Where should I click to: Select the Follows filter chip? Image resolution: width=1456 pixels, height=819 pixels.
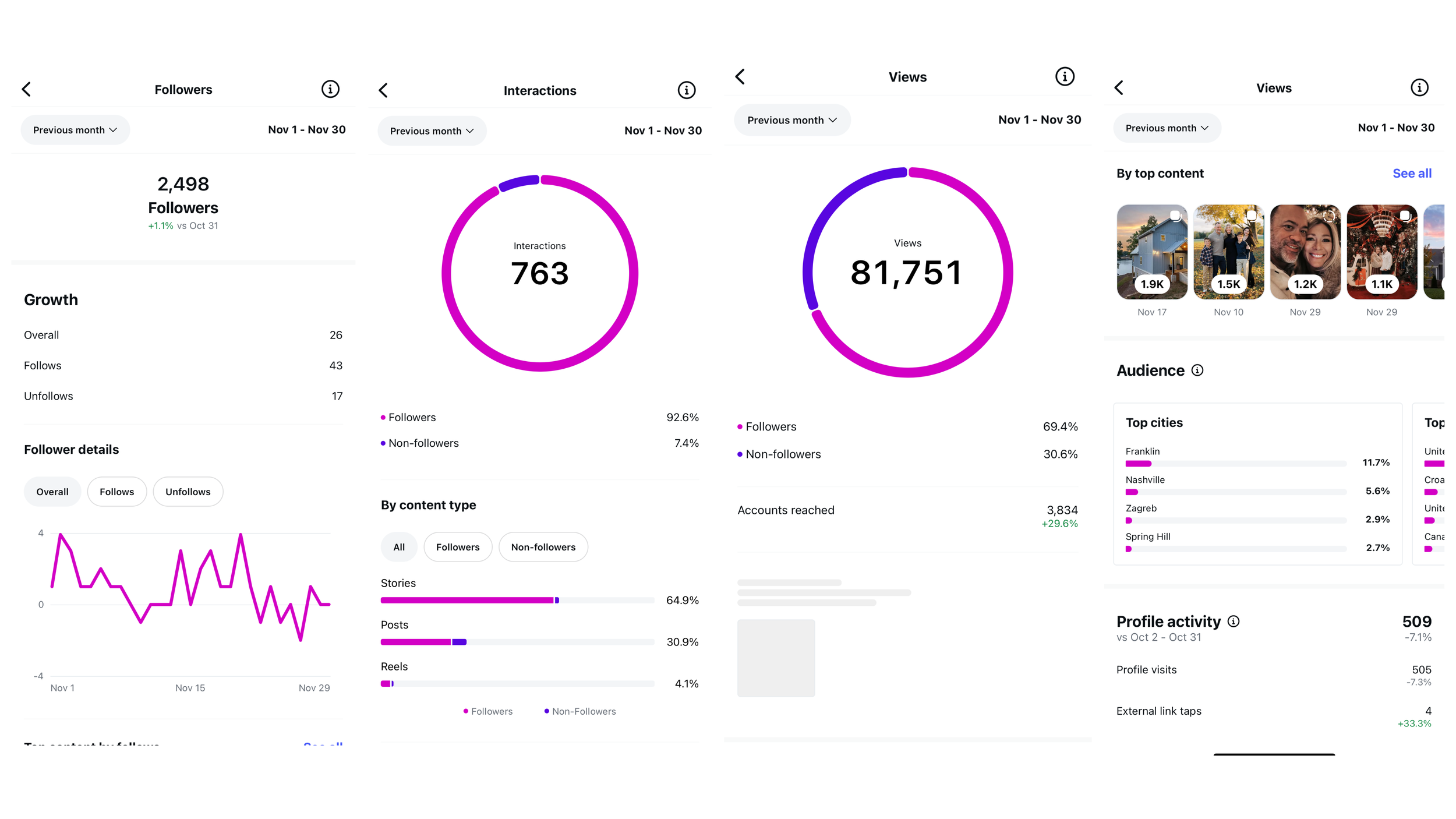click(x=116, y=492)
